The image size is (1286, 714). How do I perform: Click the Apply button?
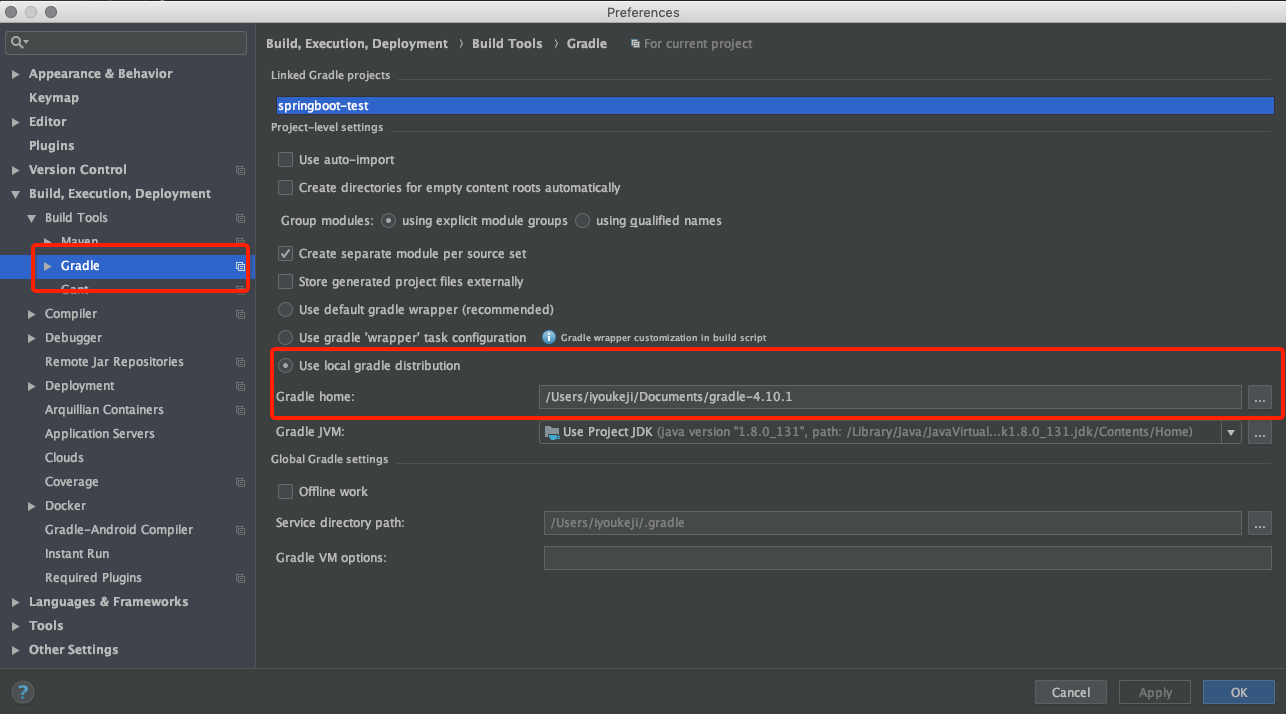pyautogui.click(x=1154, y=691)
